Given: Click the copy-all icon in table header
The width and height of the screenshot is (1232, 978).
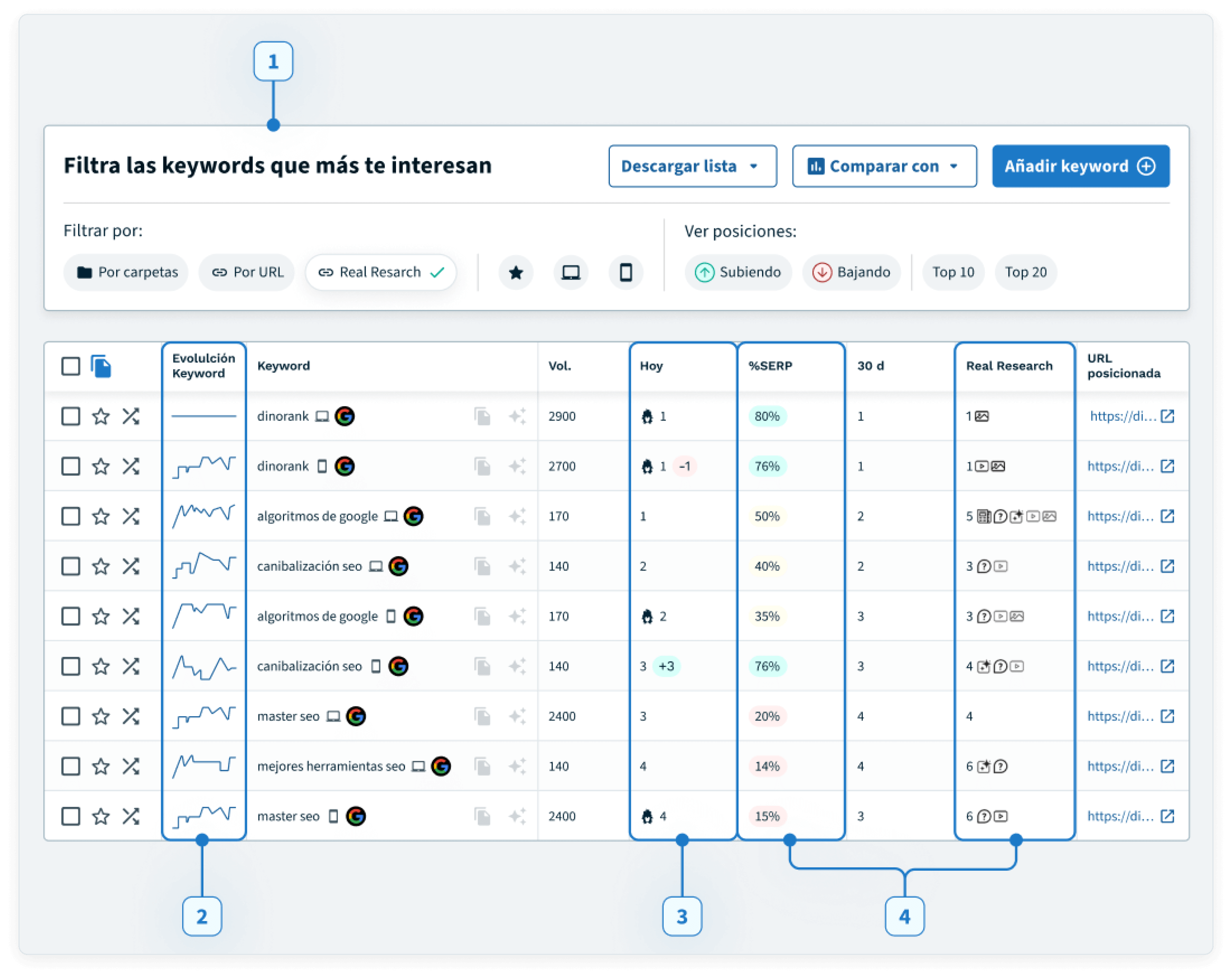Looking at the screenshot, I should (101, 366).
